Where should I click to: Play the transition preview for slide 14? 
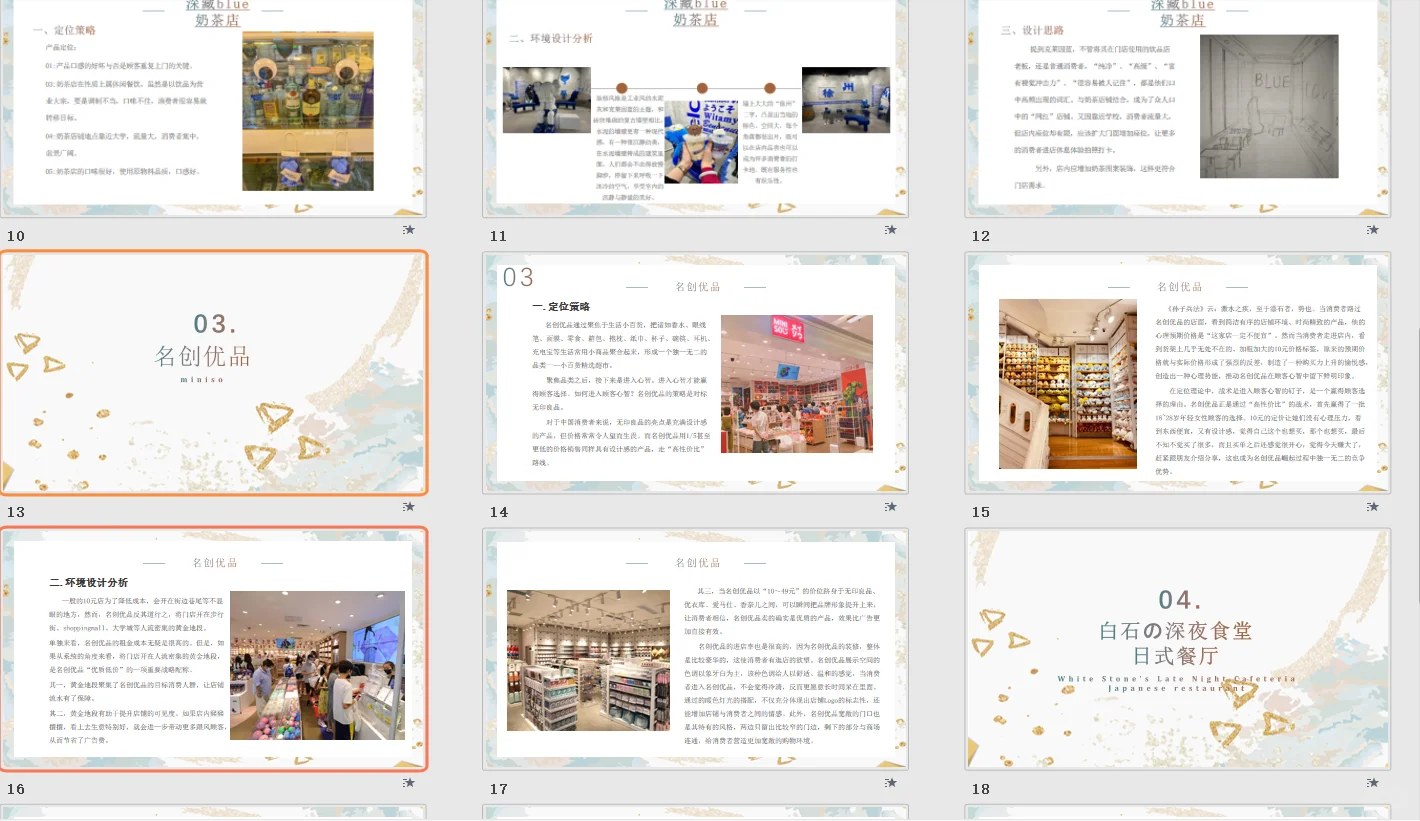click(890, 506)
